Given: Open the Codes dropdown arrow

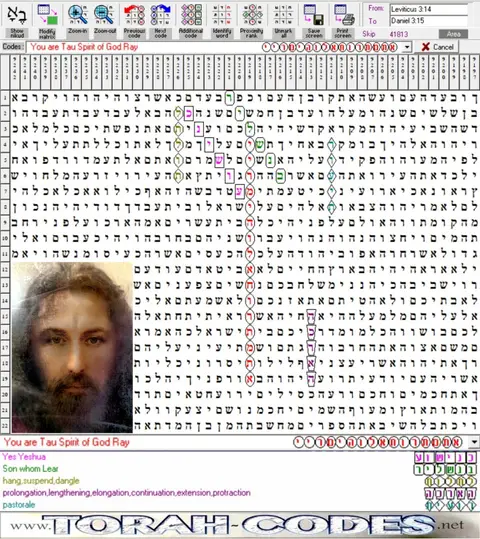Looking at the screenshot, I should tap(406, 47).
